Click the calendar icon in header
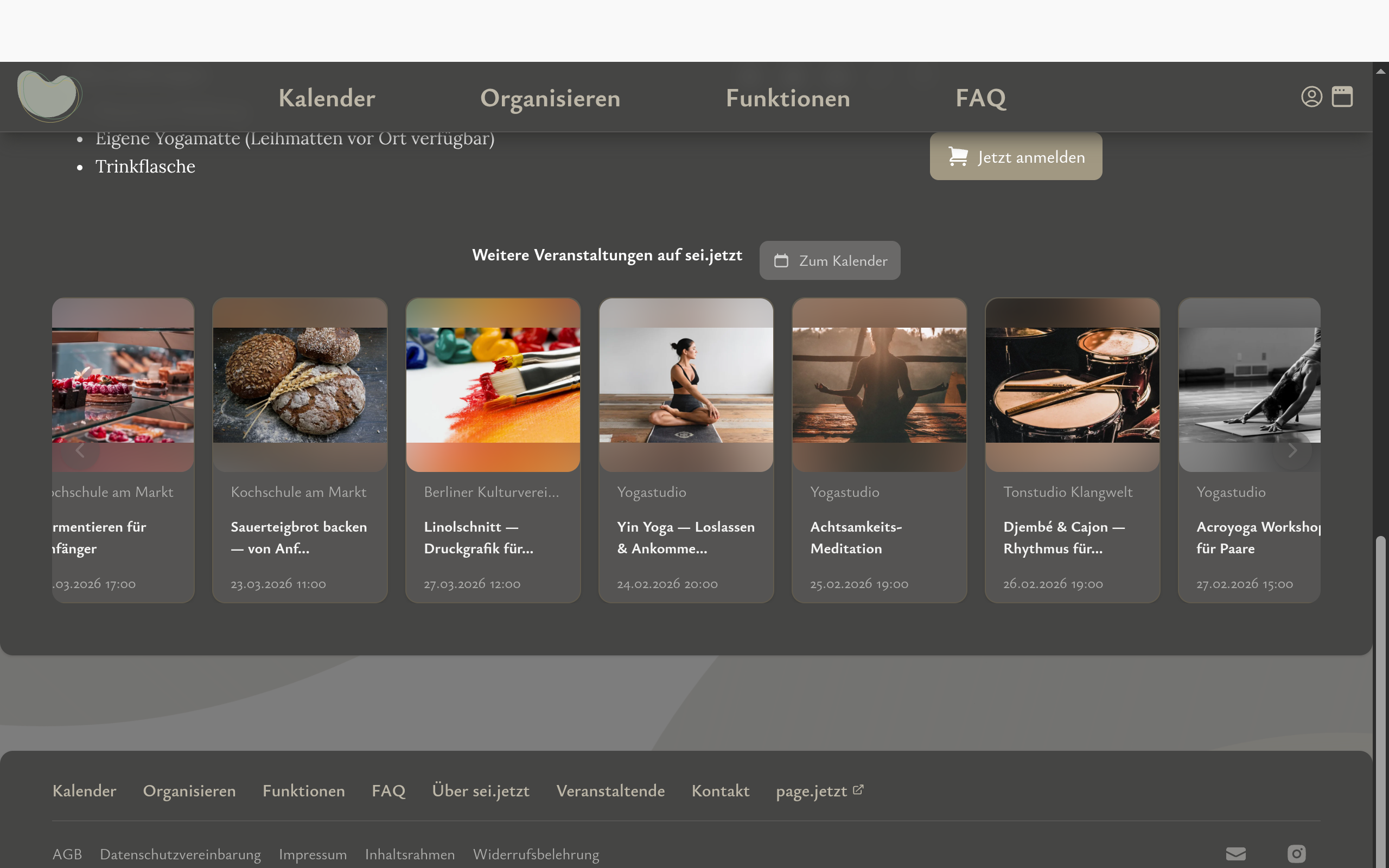This screenshot has height=868, width=1389. click(x=1342, y=97)
